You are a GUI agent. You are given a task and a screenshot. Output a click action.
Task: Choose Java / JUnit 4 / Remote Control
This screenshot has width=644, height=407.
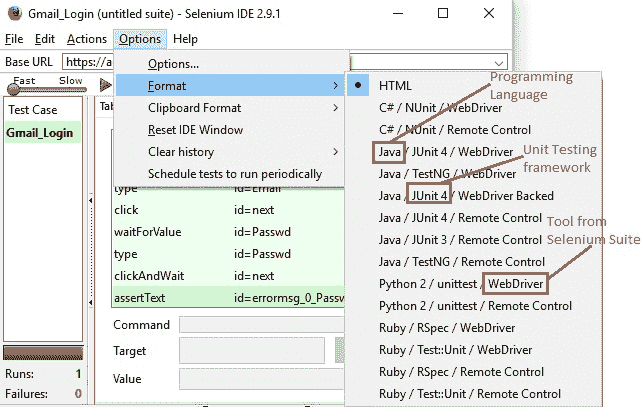pos(460,218)
